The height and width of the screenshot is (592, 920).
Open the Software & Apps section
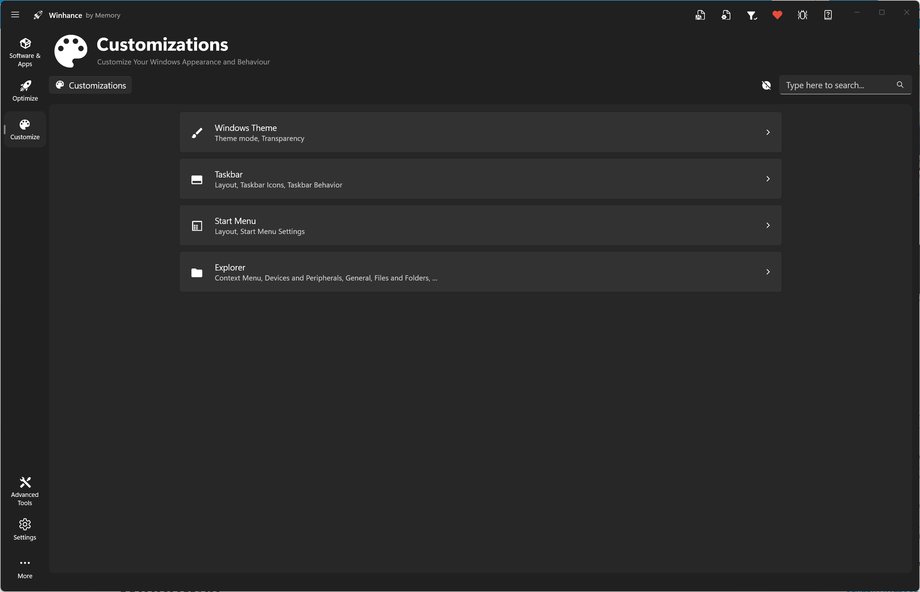pyautogui.click(x=25, y=51)
